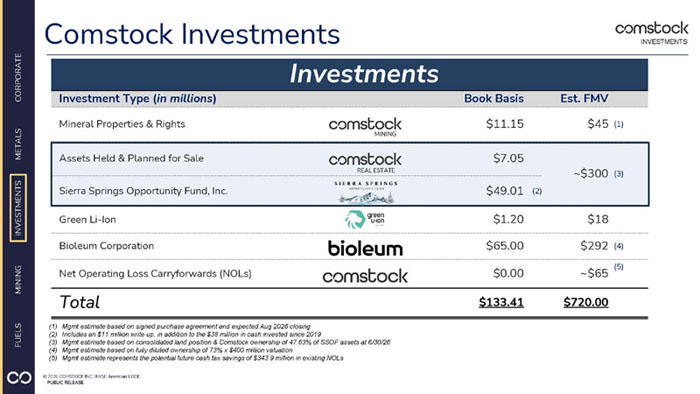
Task: Click the Comstock infinity logo icon
Action: click(19, 377)
